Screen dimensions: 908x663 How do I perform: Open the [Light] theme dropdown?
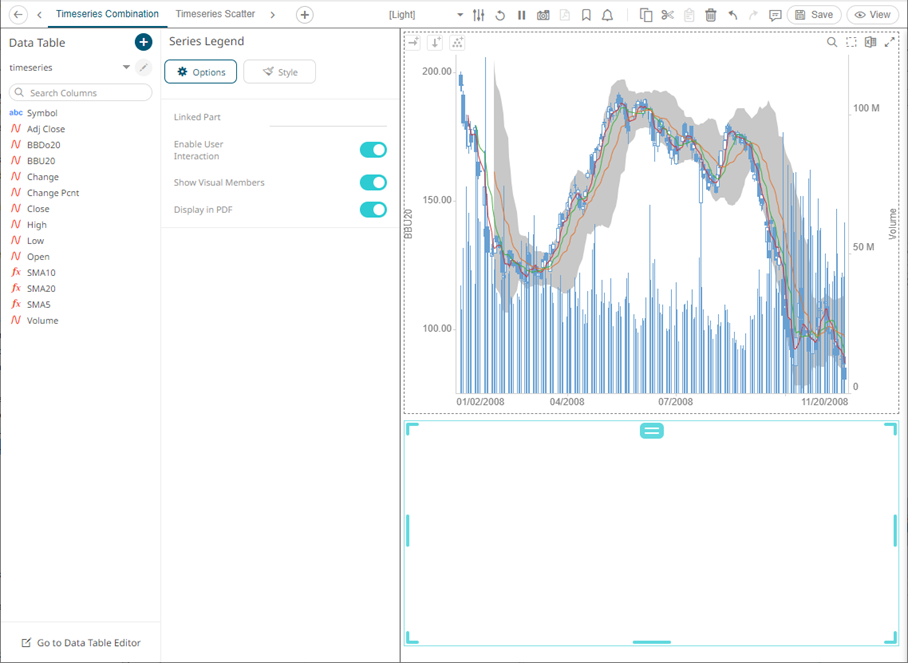point(459,15)
